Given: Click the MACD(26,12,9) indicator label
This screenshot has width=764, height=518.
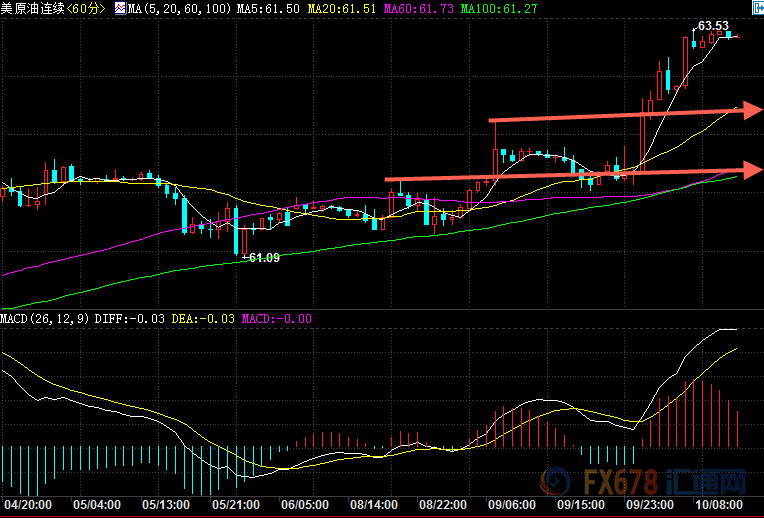Looking at the screenshot, I should pyautogui.click(x=45, y=319).
